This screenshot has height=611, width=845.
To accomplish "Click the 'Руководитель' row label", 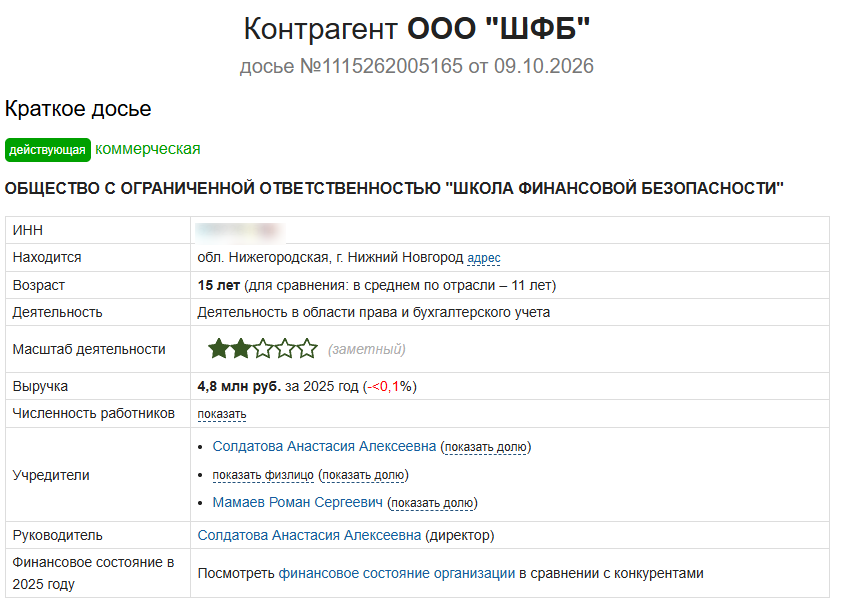I will [57, 536].
